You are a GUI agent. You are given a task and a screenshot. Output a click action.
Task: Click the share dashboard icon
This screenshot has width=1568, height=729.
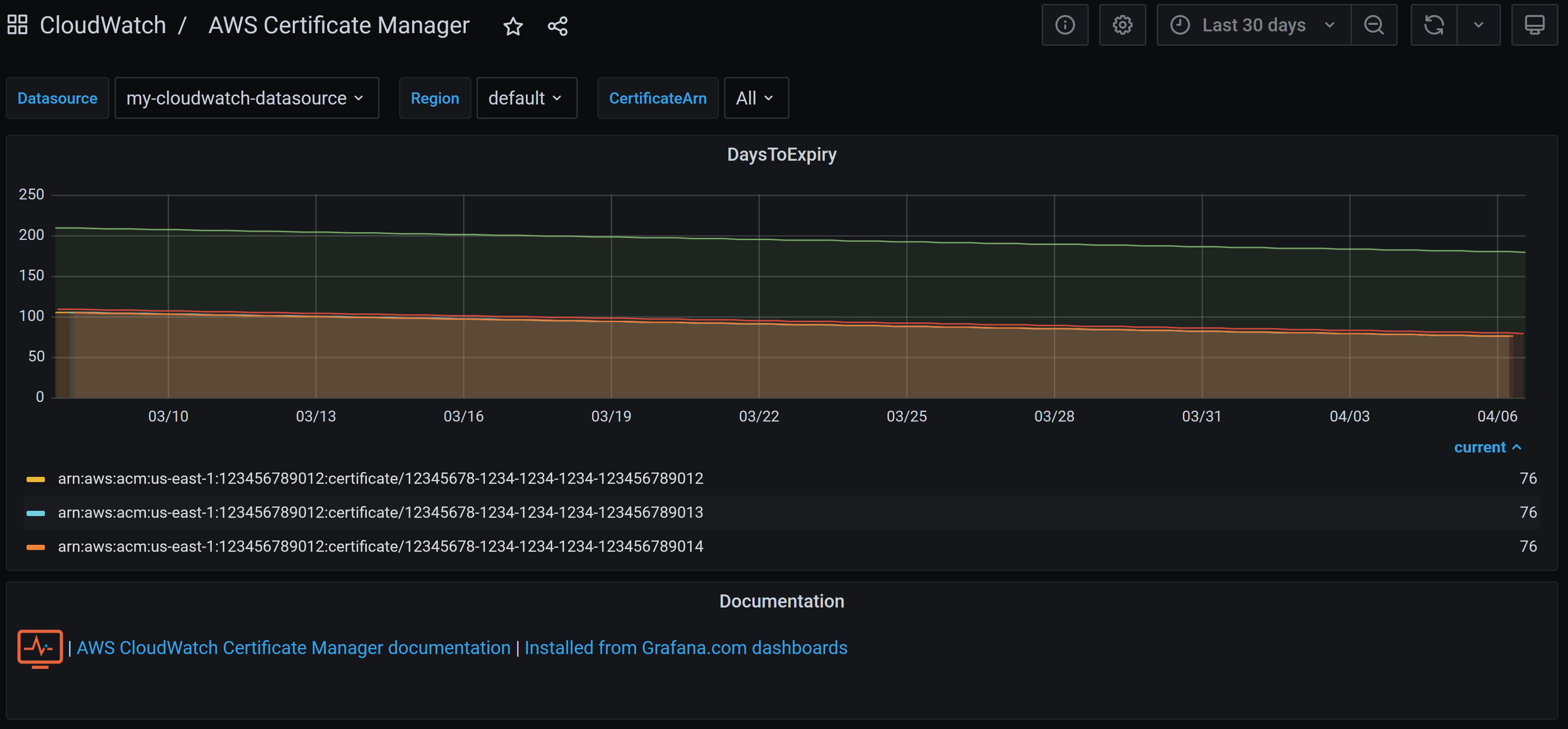(x=558, y=26)
